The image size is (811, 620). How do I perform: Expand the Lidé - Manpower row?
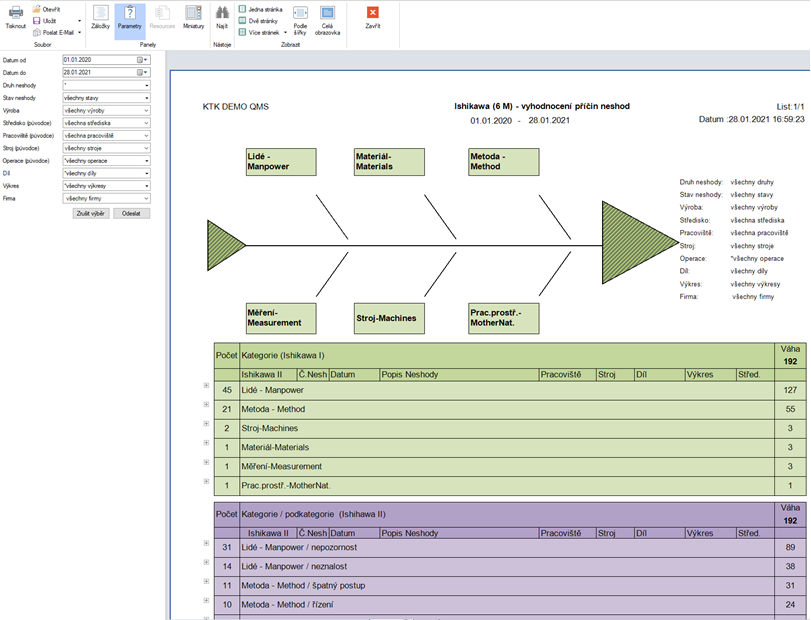click(x=206, y=386)
